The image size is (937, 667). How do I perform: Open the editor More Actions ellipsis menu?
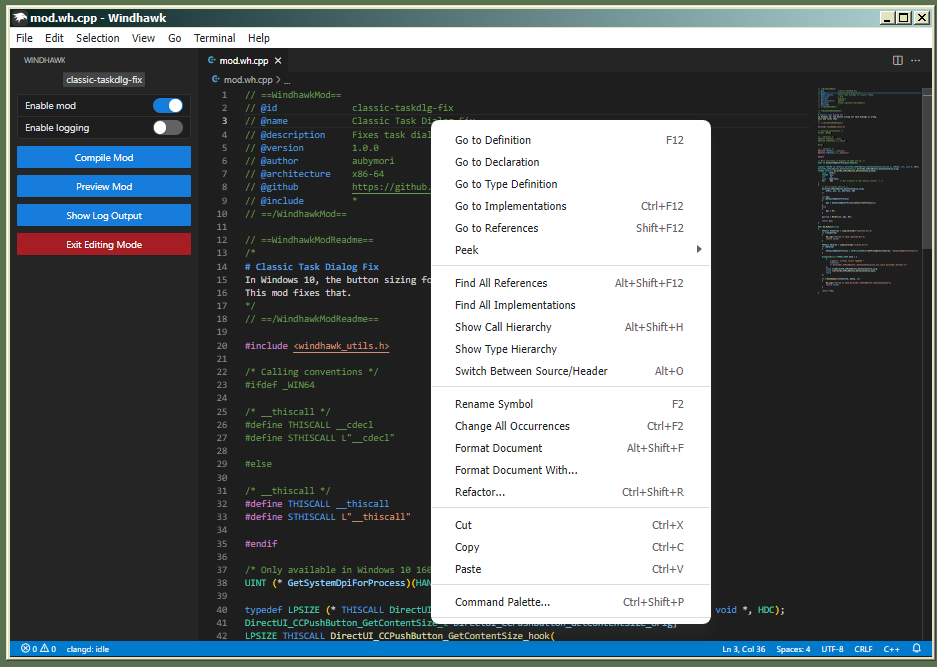[x=915, y=60]
